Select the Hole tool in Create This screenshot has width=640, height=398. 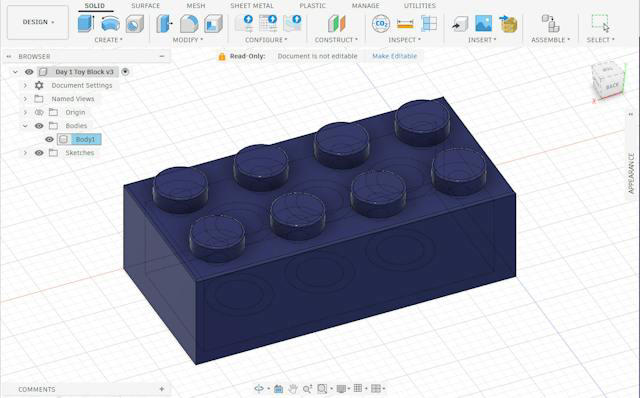tap(135, 24)
